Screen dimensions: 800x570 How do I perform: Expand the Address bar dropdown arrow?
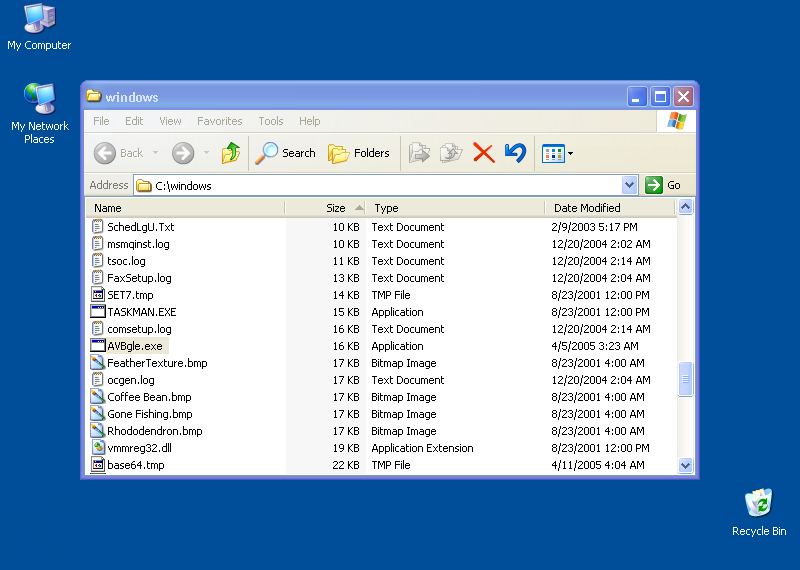click(x=629, y=185)
